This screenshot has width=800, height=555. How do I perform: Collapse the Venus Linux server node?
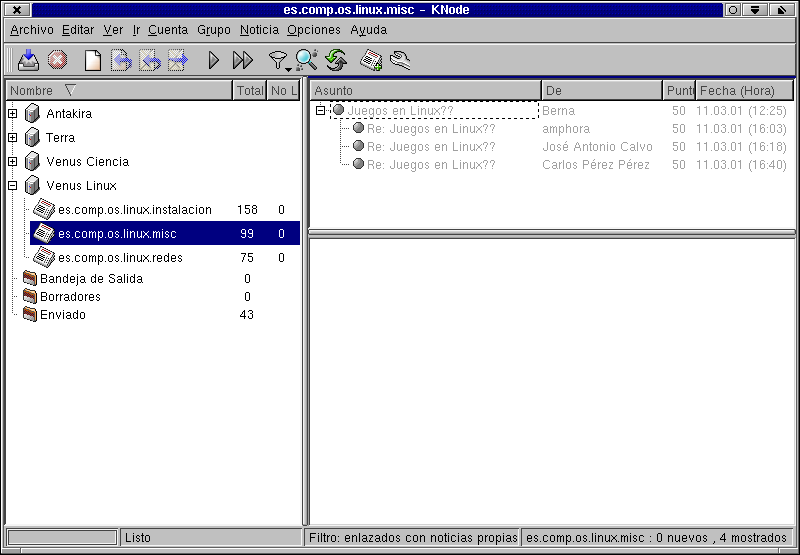tap(13, 186)
